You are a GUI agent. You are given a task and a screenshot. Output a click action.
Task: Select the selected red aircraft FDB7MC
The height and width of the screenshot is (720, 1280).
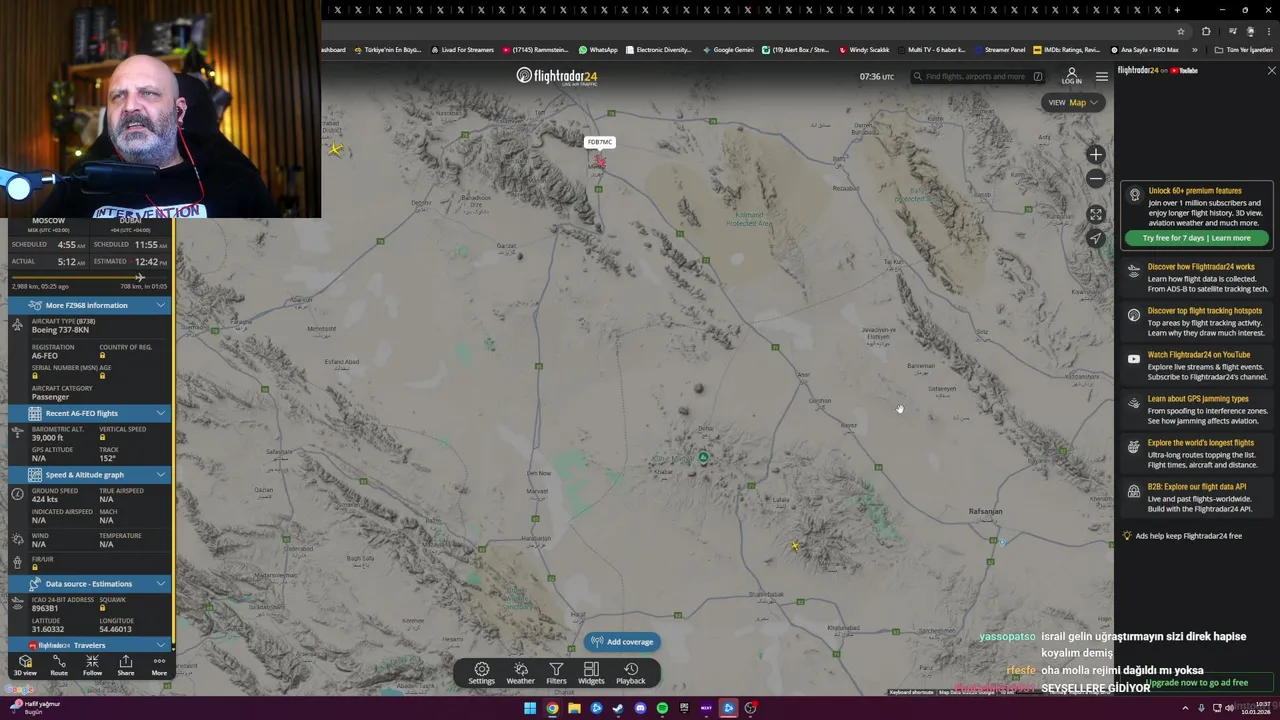[600, 161]
